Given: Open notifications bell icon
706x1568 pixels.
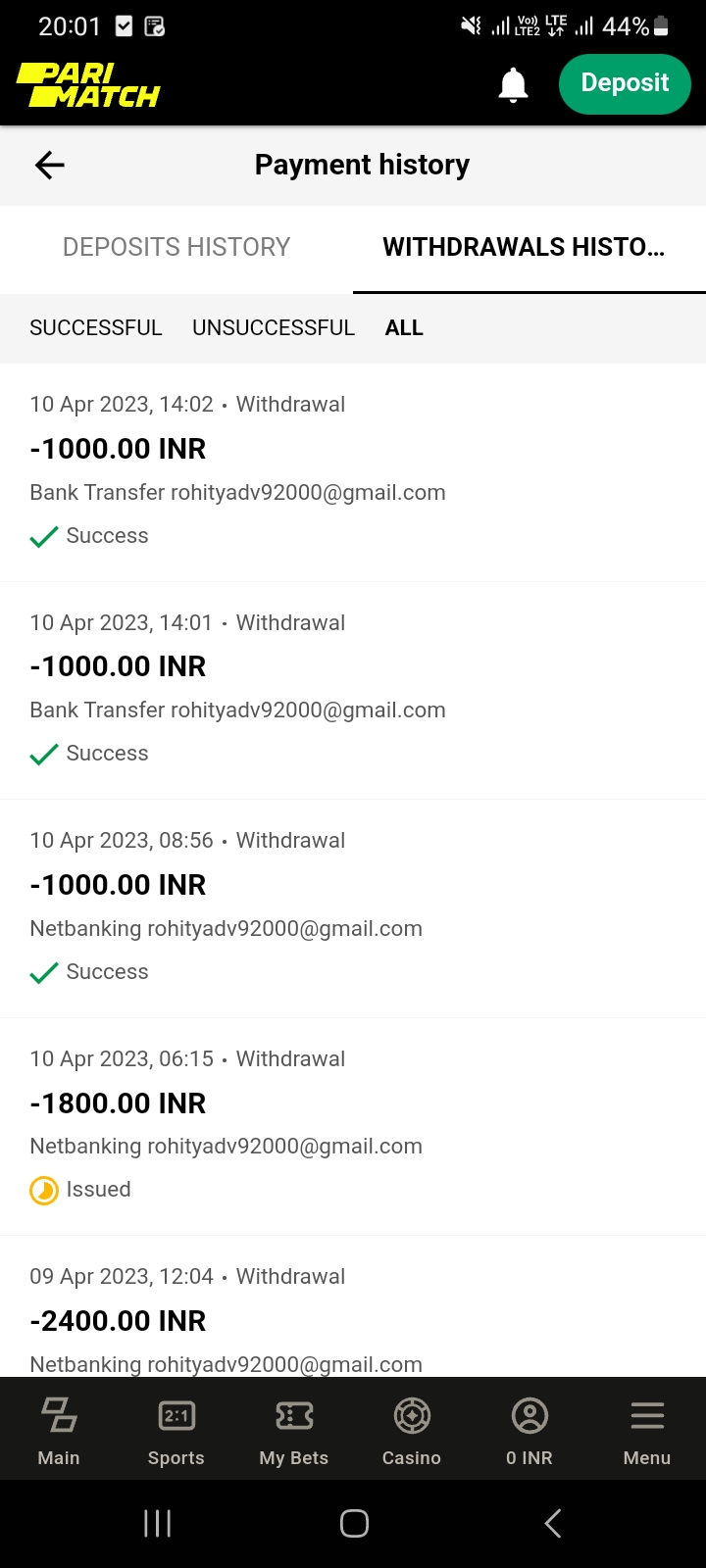Looking at the screenshot, I should point(513,85).
